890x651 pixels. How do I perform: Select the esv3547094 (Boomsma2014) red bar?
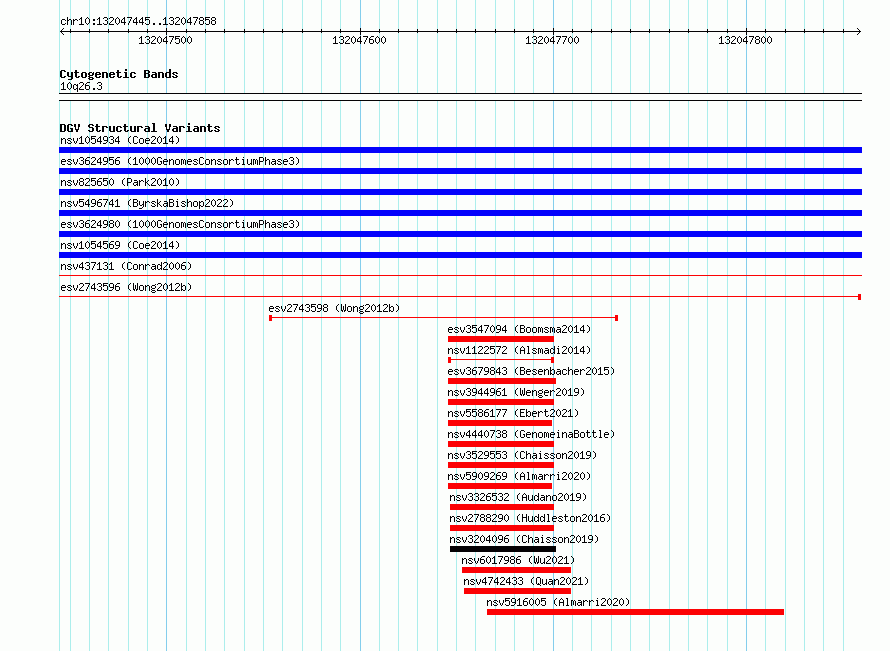click(x=501, y=339)
